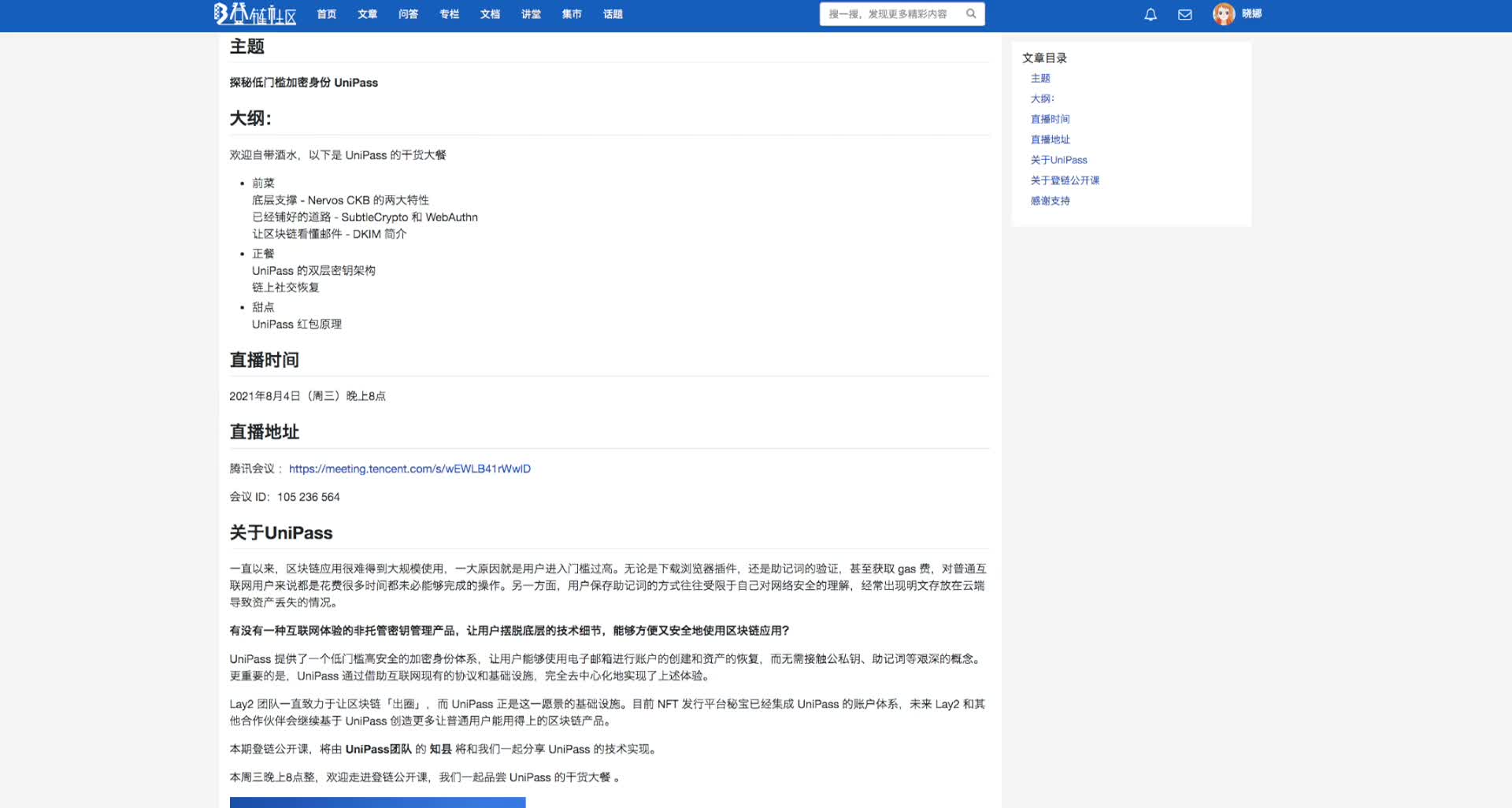The height and width of the screenshot is (808, 1512).
Task: Click the intro line 欢迎自带酒水
Action: pos(338,155)
